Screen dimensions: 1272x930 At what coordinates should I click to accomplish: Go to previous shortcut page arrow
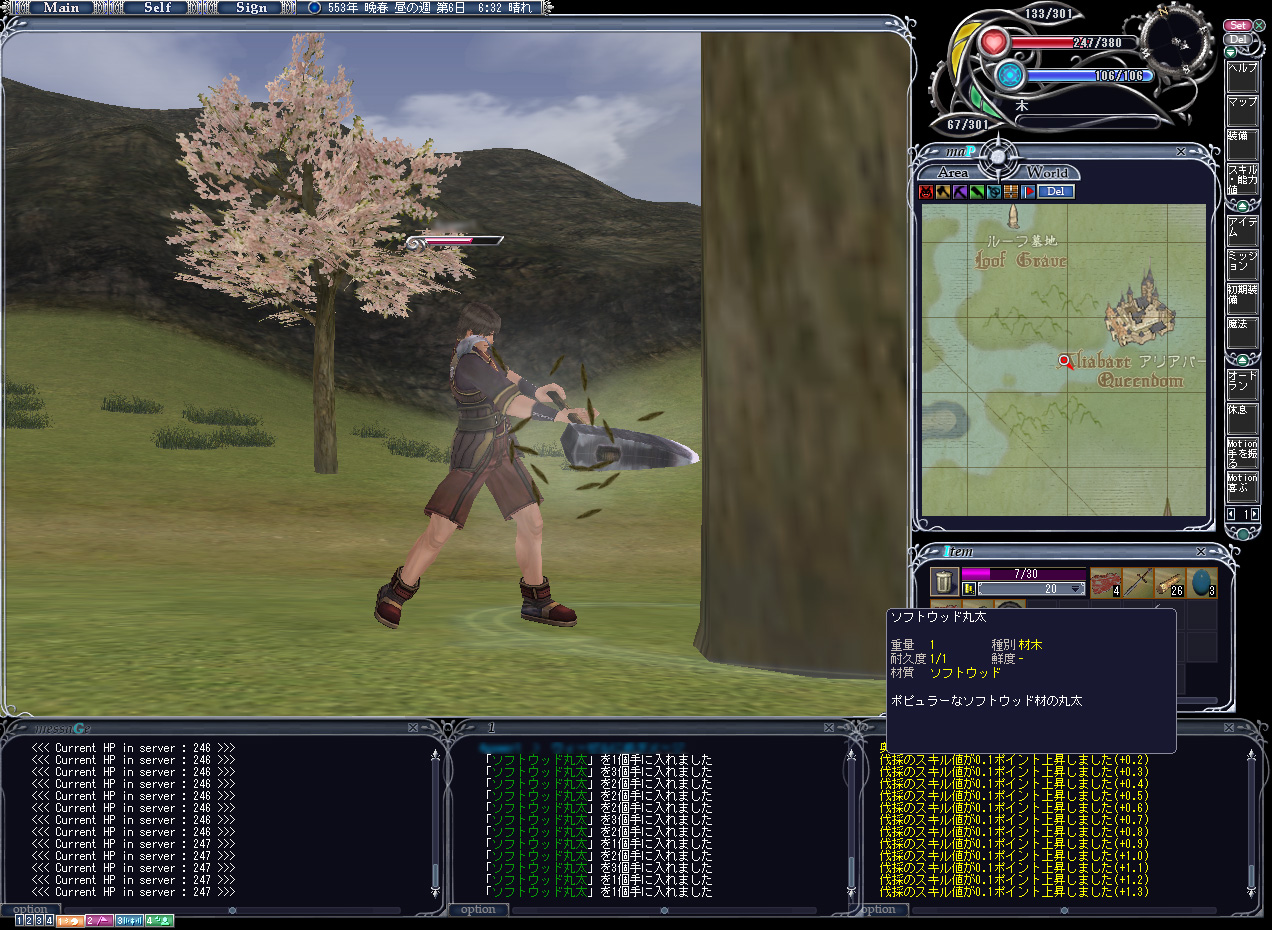pos(1231,514)
